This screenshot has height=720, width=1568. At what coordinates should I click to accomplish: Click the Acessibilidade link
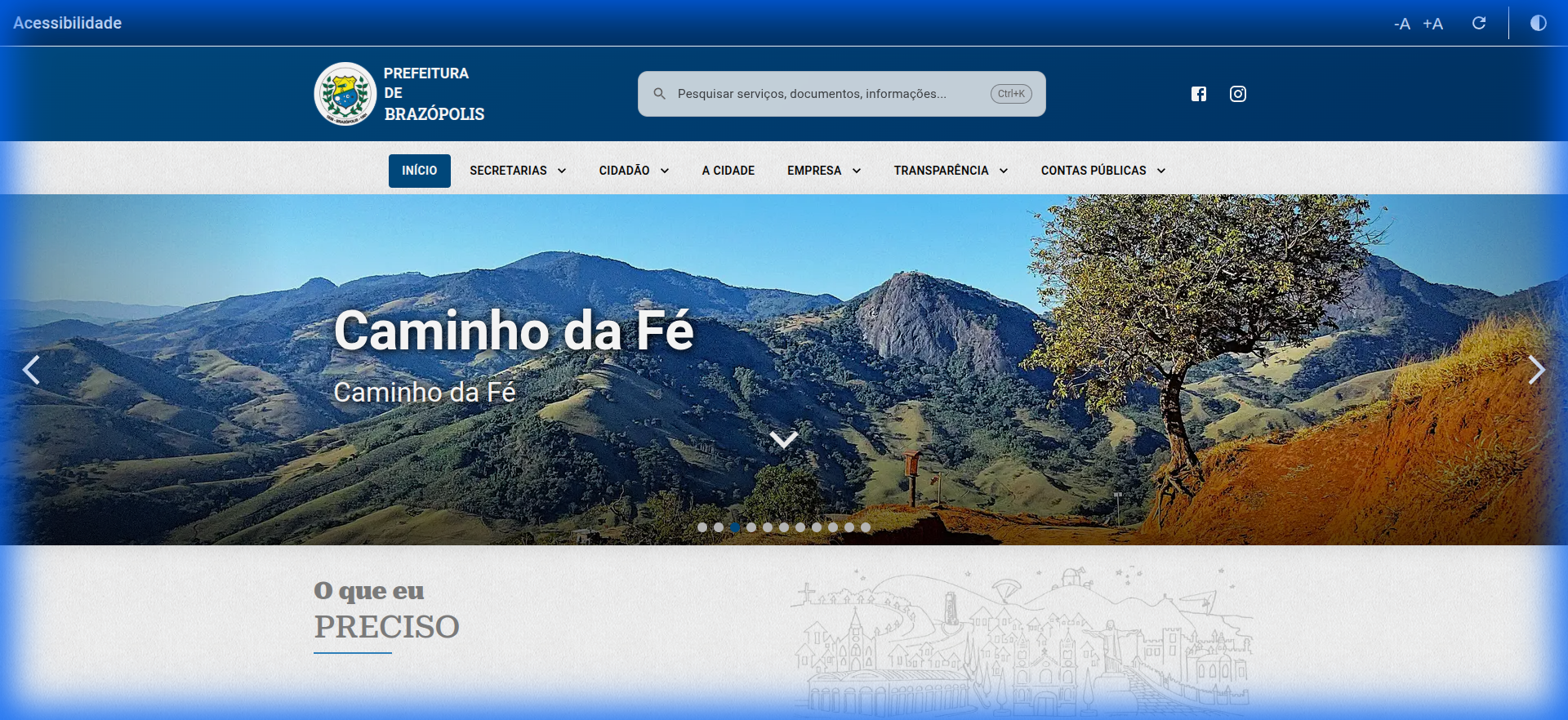tap(67, 23)
